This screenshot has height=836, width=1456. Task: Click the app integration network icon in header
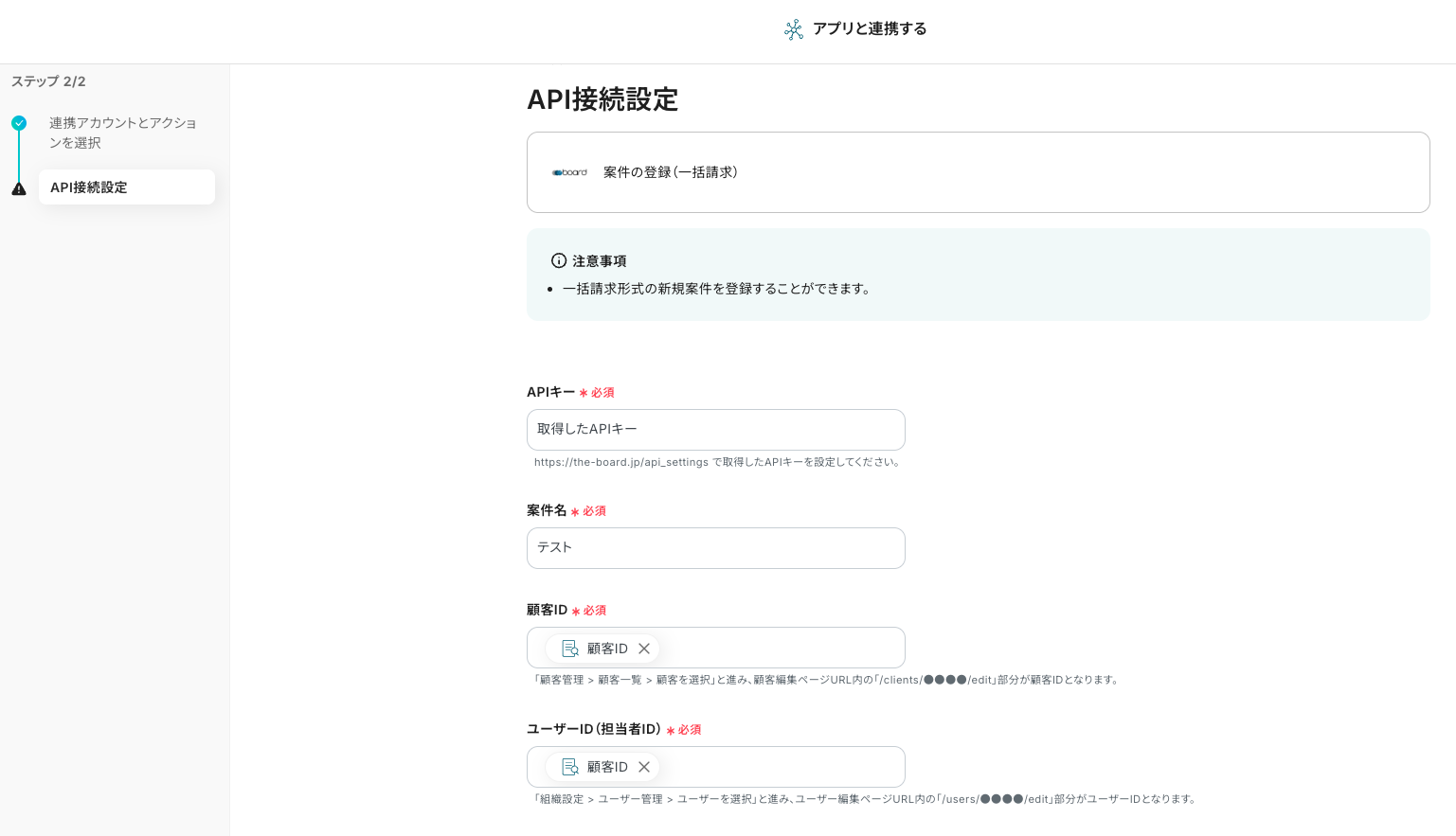(794, 29)
